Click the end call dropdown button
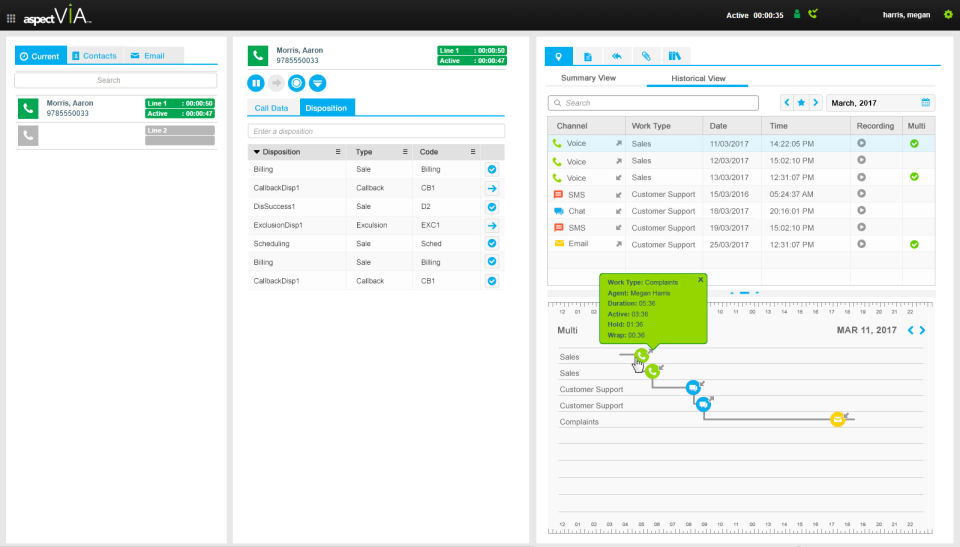The image size is (960, 547). [x=317, y=83]
